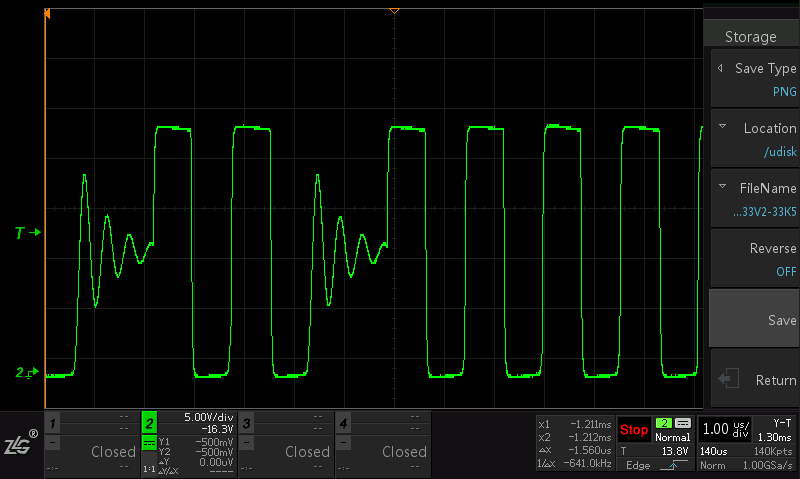Click the triangle next to Location
This screenshot has height=479, width=800.
(722, 126)
